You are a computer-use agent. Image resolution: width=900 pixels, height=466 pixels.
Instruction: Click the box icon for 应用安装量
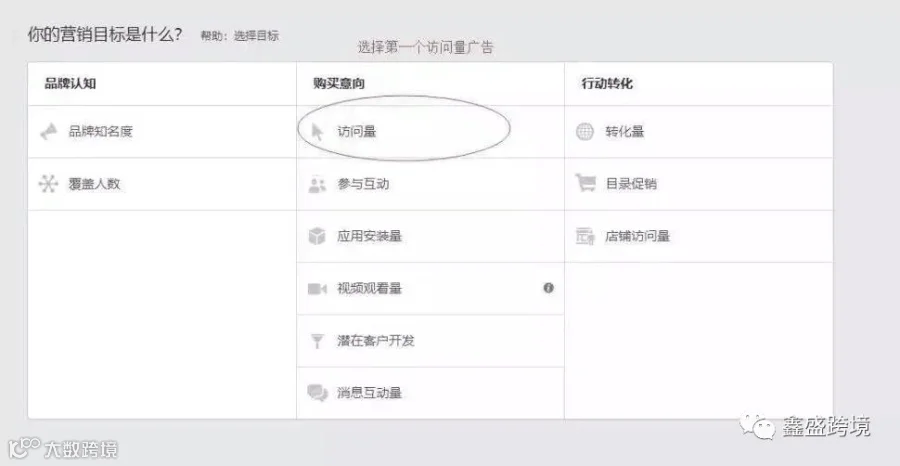click(317, 236)
